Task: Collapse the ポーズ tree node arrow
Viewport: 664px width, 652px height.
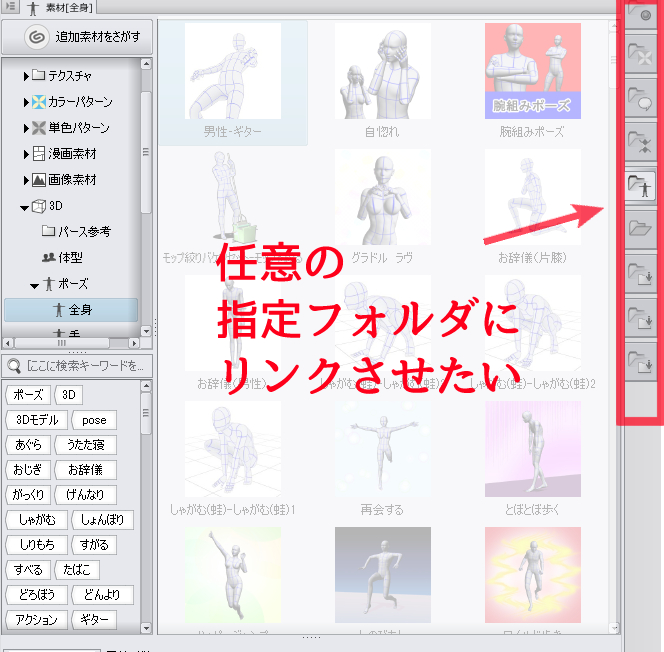Action: click(35, 286)
